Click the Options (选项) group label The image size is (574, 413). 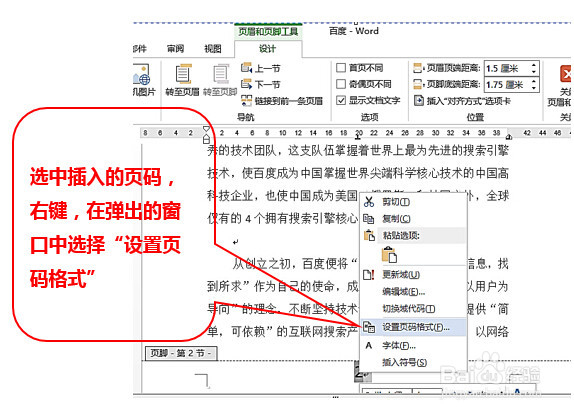(369, 117)
